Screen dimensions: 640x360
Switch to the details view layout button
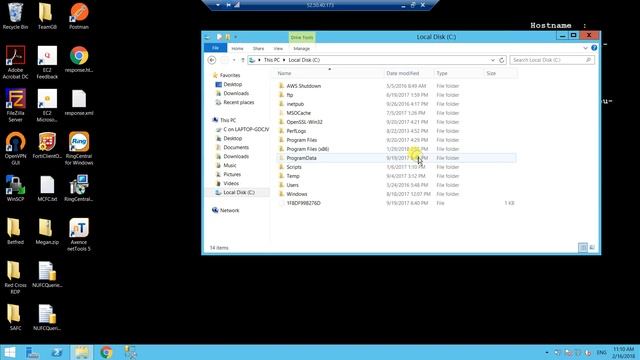click(583, 247)
